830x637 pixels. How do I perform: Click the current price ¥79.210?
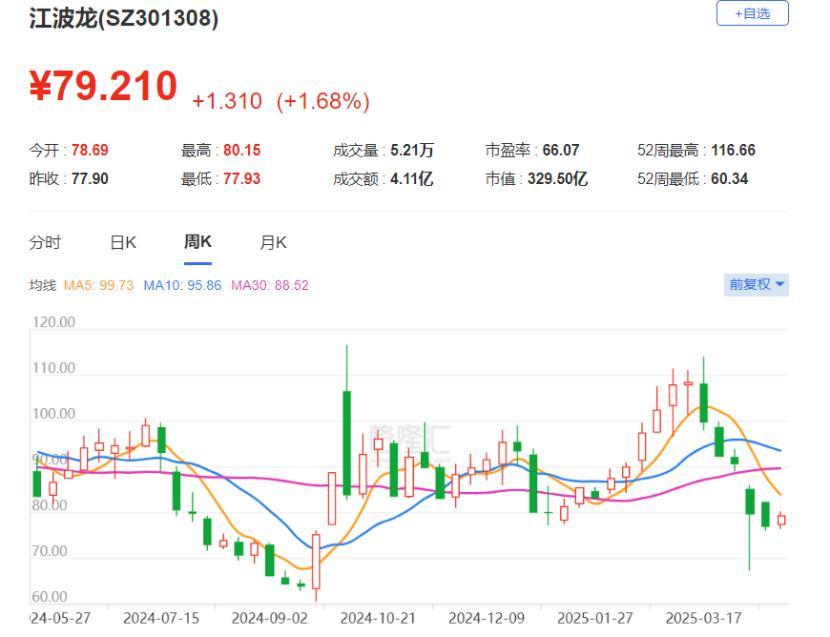(103, 86)
